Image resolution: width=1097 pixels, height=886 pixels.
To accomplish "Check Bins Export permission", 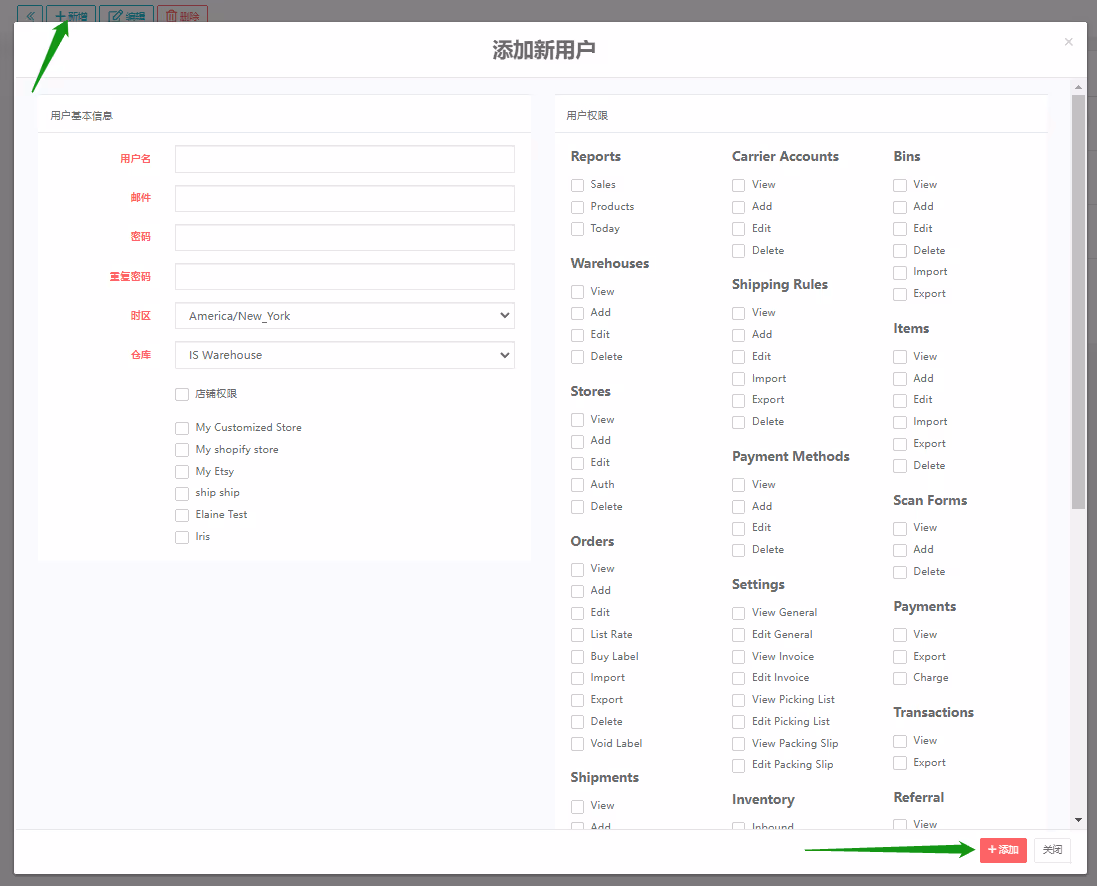I will [x=900, y=294].
